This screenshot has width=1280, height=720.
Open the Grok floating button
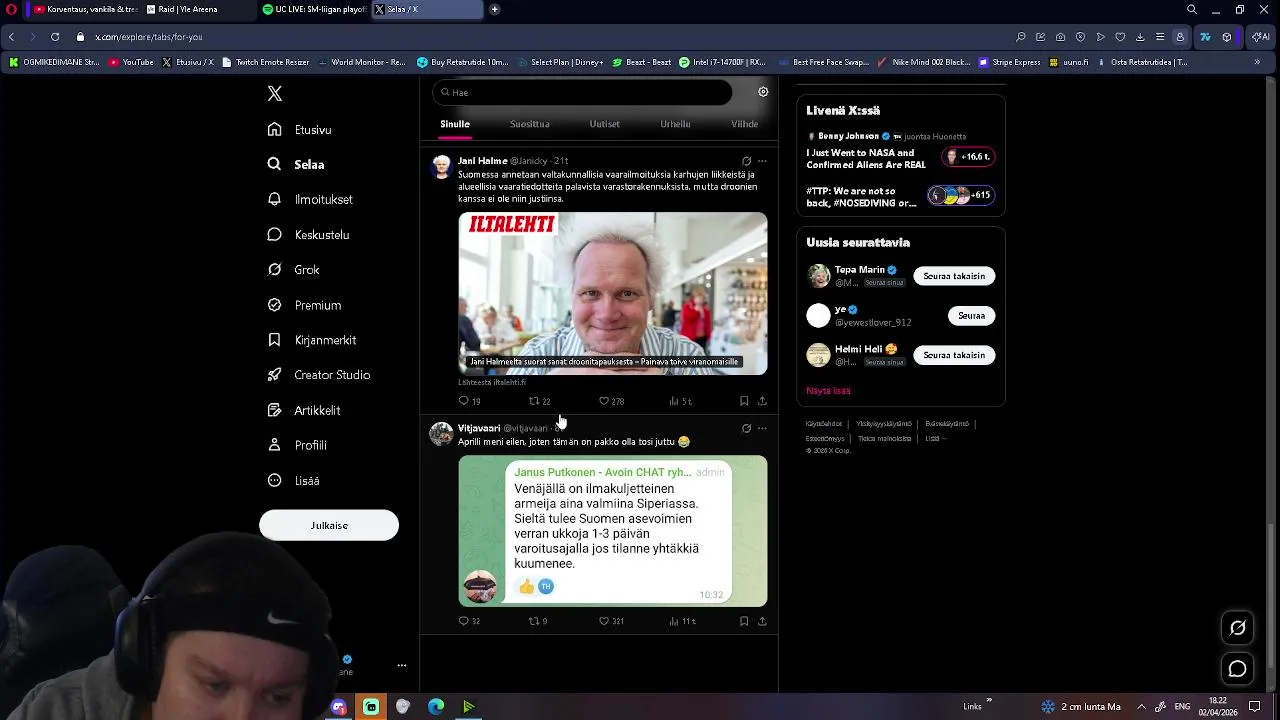[x=1238, y=628]
